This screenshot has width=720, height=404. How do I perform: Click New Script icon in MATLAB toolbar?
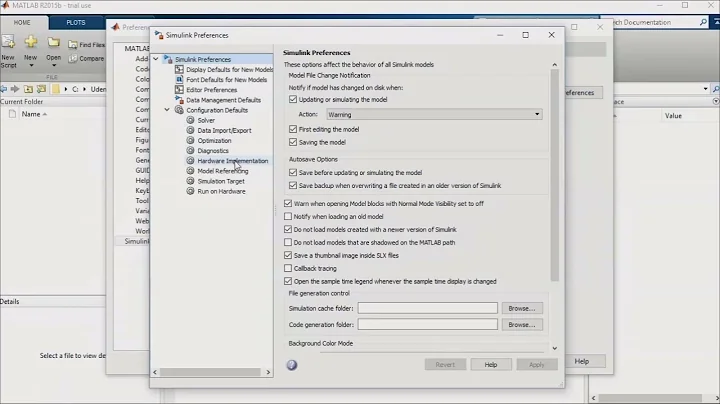[8, 42]
